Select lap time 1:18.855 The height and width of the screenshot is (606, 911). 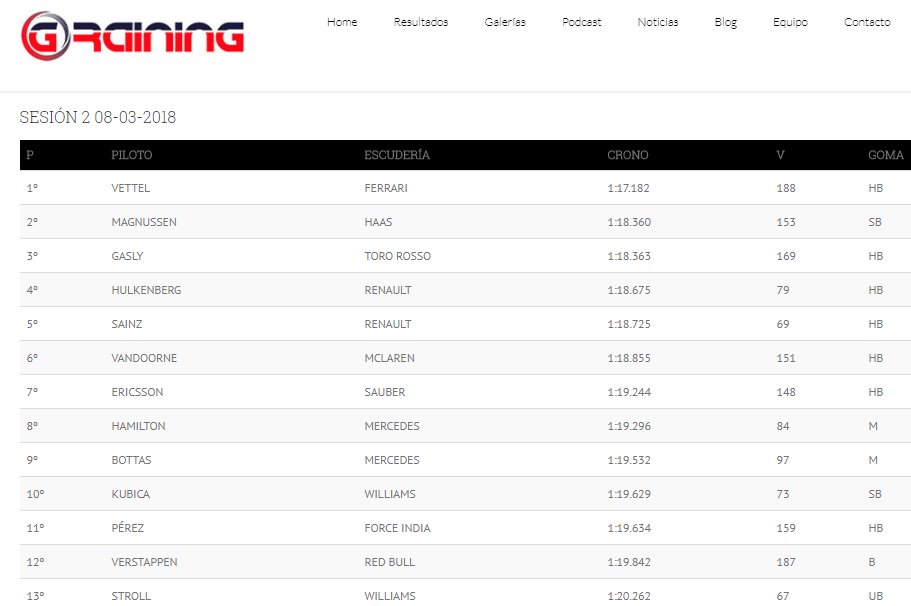629,358
